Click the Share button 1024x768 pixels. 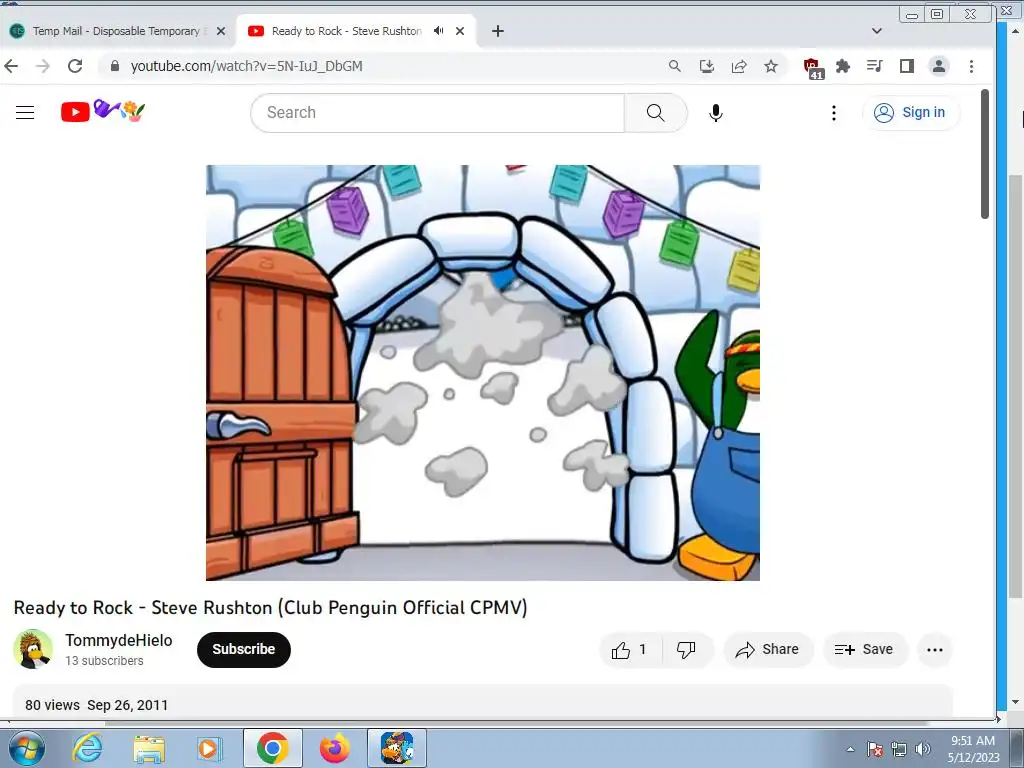(768, 650)
